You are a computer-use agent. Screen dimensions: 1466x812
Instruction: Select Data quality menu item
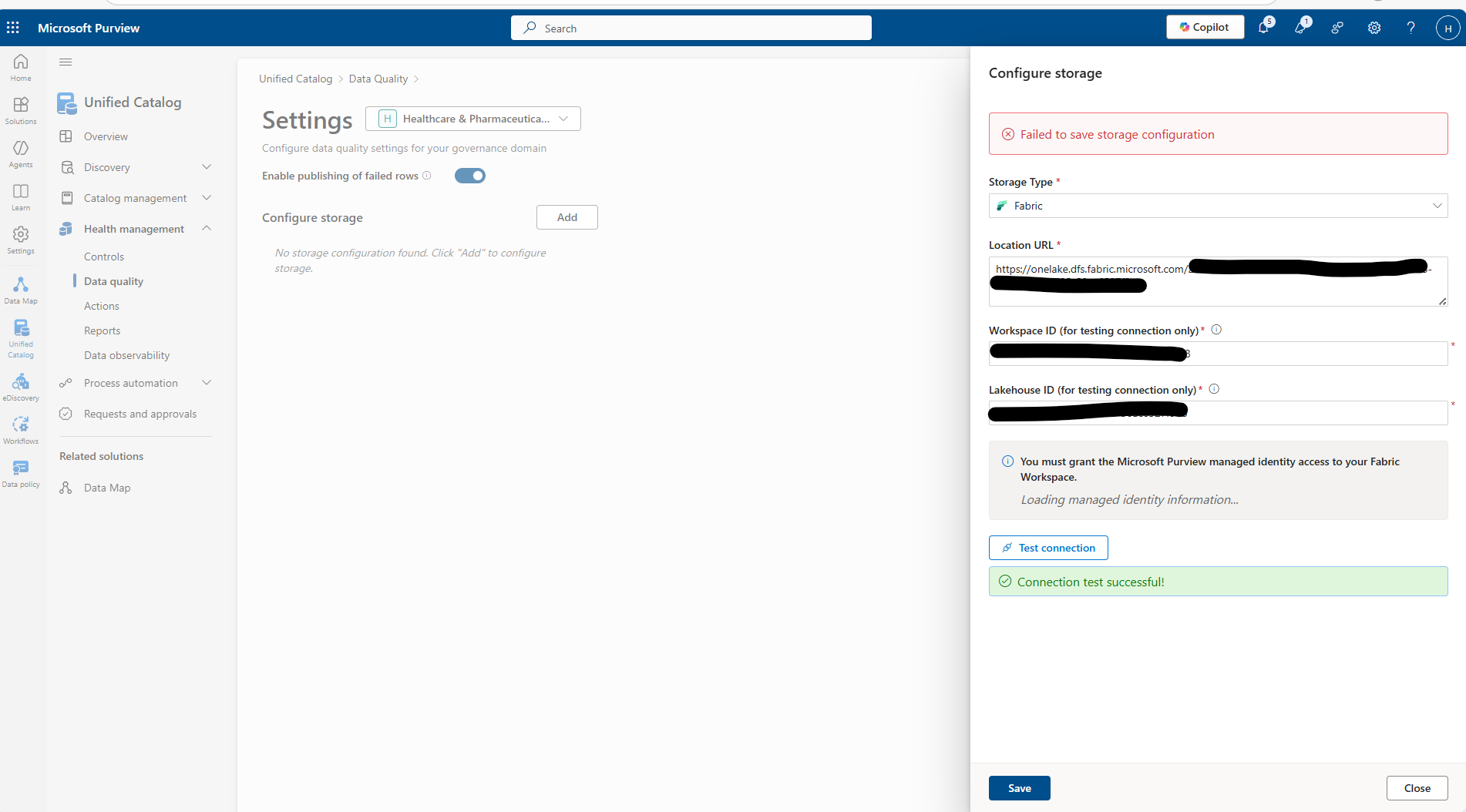[114, 281]
